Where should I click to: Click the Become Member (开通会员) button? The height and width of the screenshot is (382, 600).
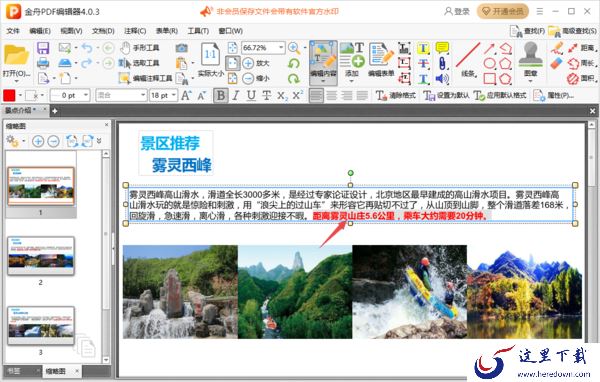503,11
